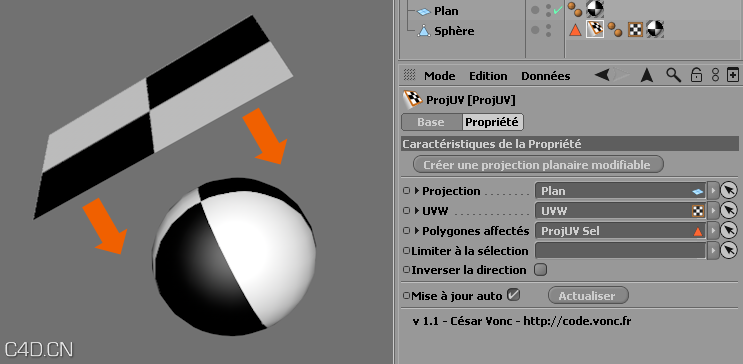Toggle the animation dot before Mise à jour auto
The width and height of the screenshot is (743, 364).
[x=406, y=295]
